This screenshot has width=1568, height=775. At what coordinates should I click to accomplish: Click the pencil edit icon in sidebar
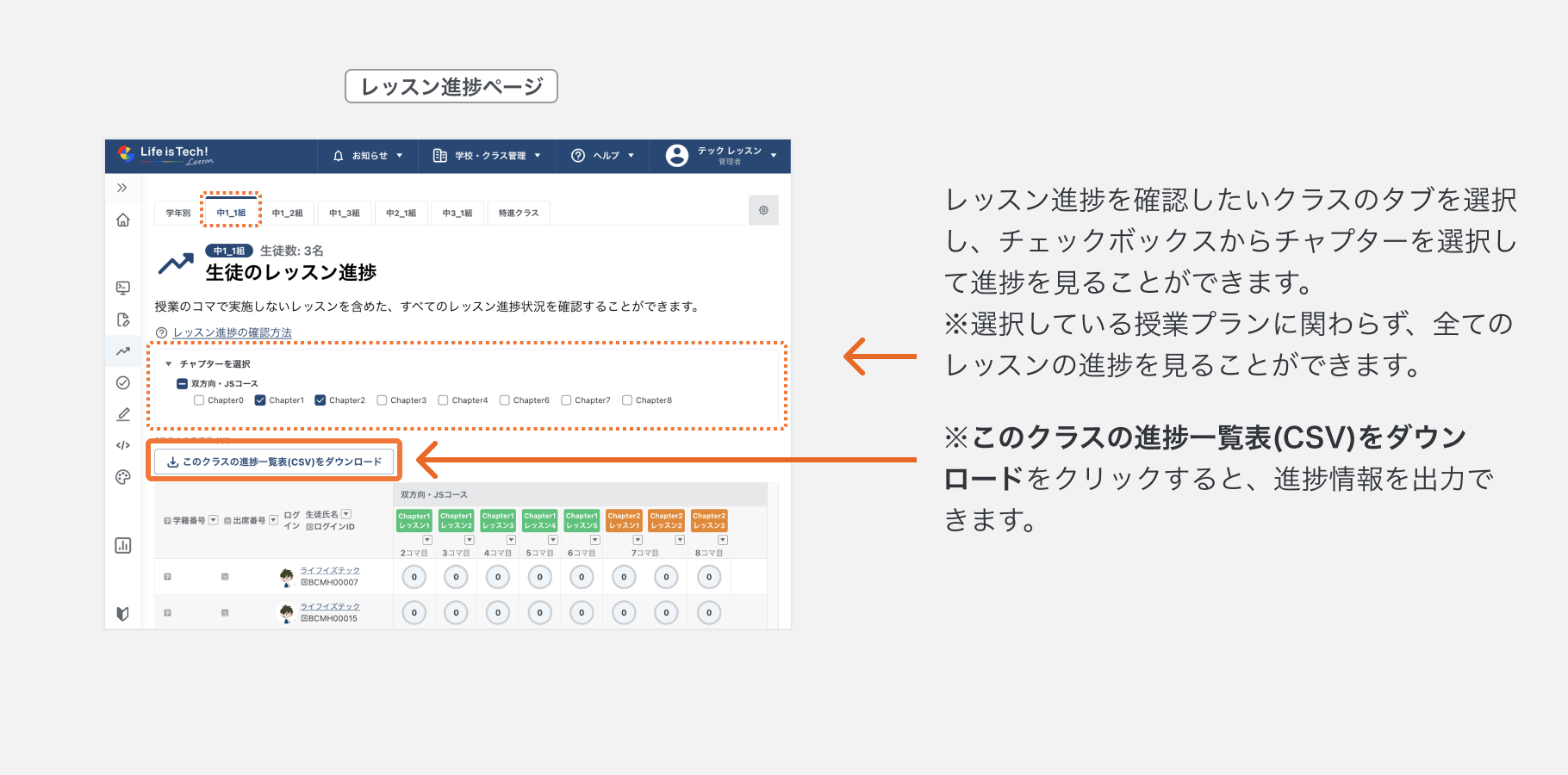click(123, 413)
